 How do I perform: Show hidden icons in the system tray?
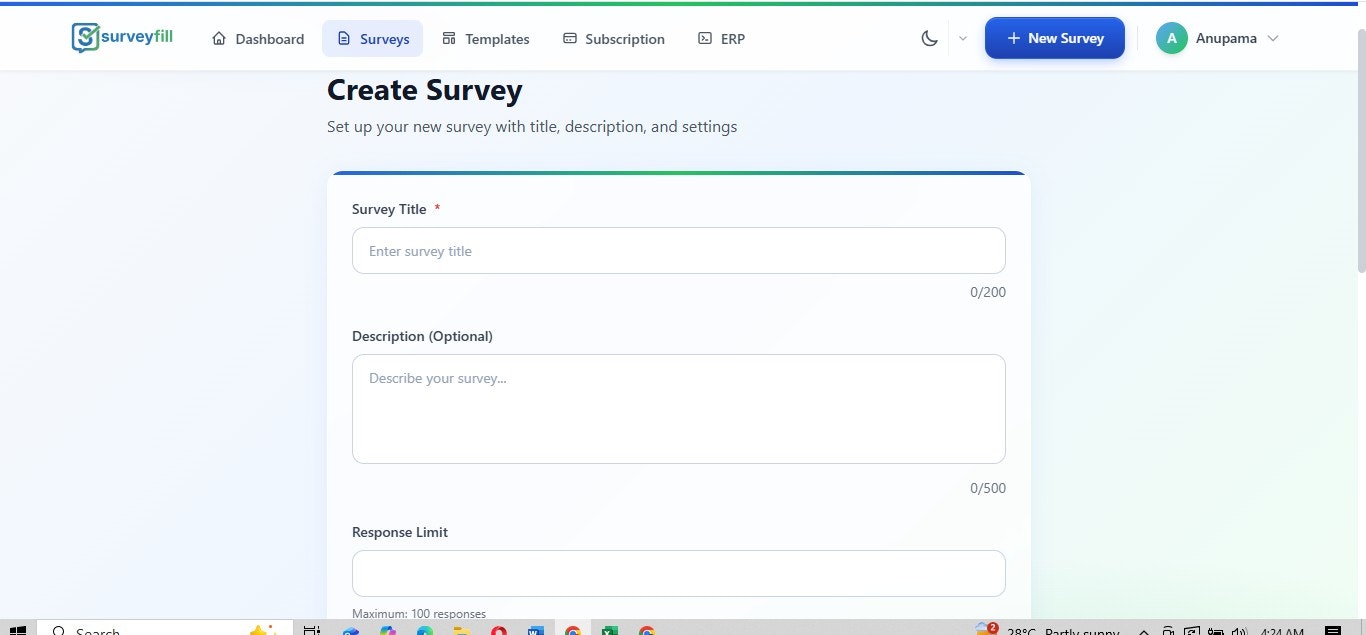[1143, 631]
